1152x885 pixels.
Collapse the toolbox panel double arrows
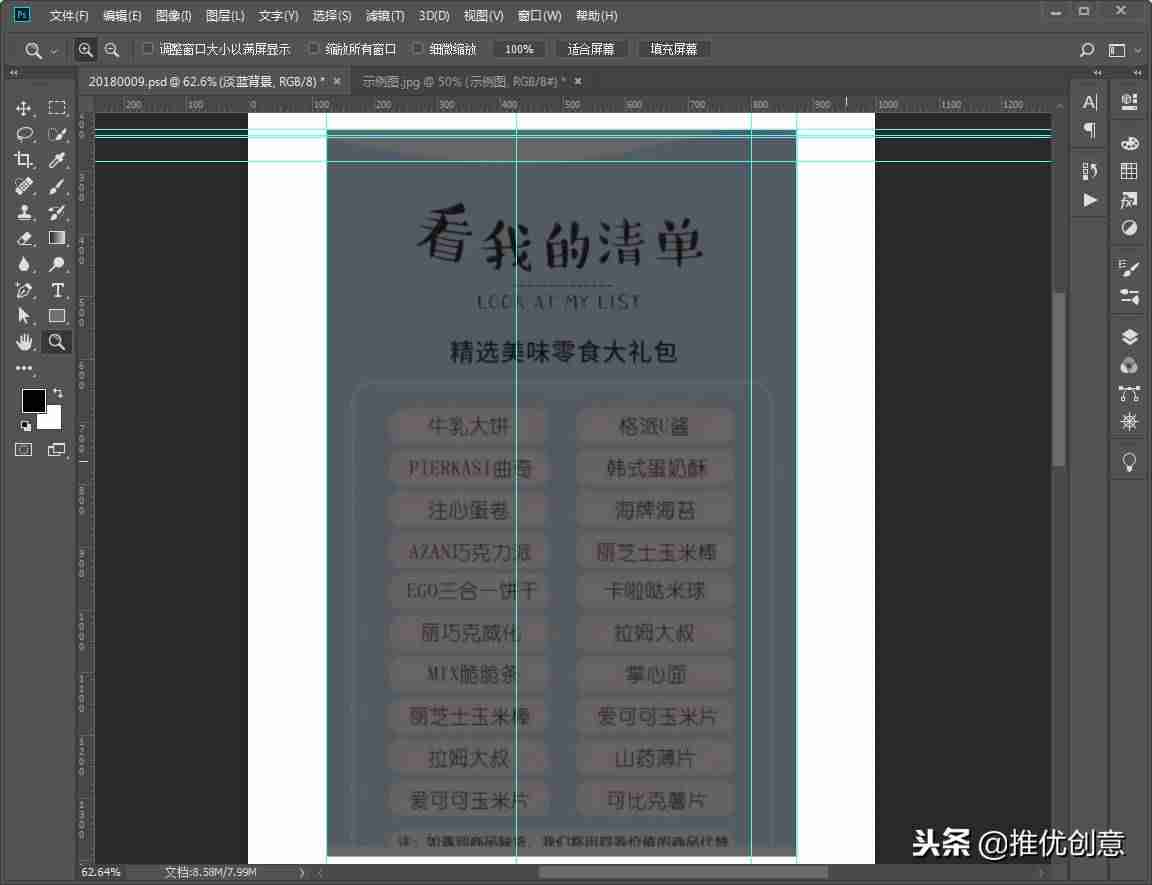coord(13,73)
